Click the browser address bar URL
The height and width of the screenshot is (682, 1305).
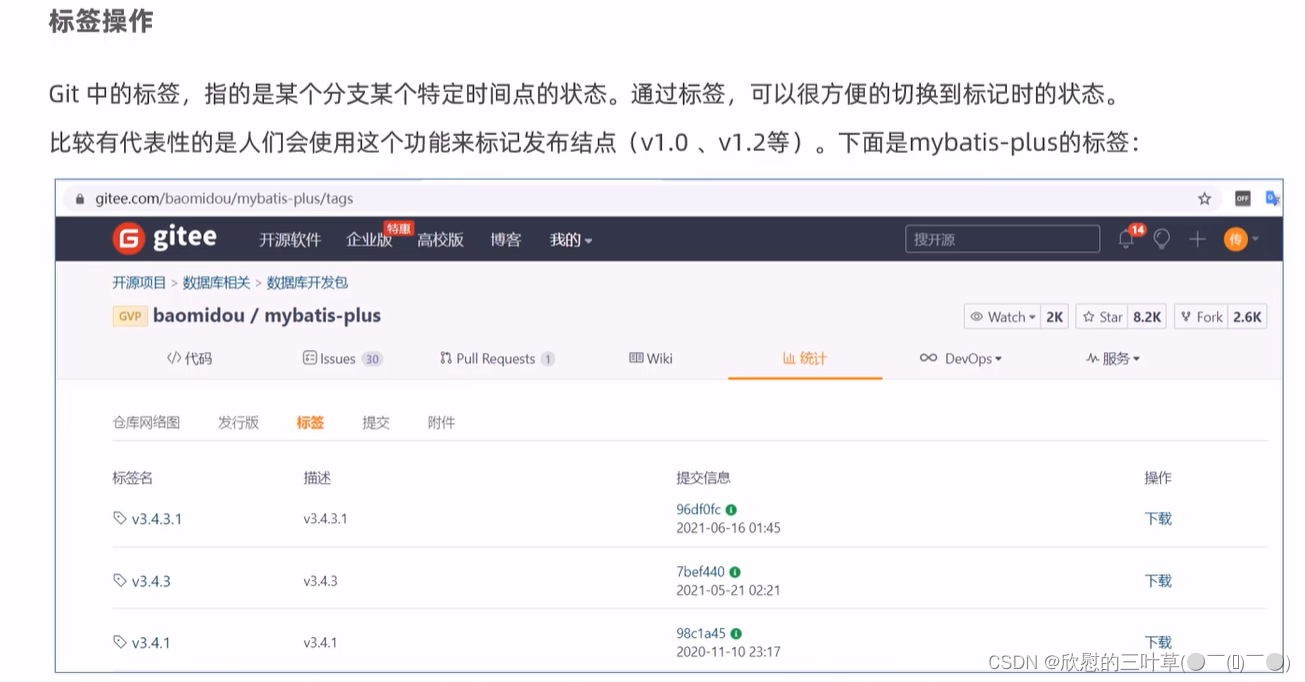pos(224,199)
